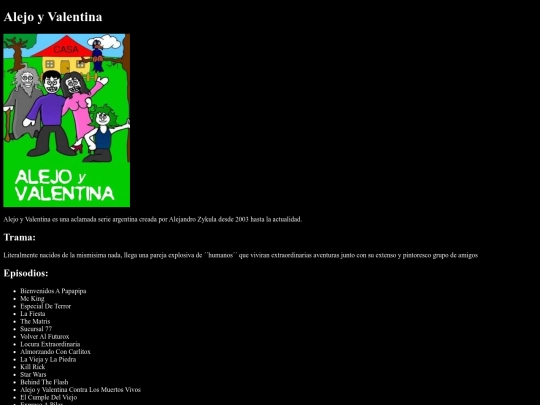Screen dimensions: 540x405
Task: Click Alejo y Valentina Contra Los Muertos Vivos
Action: (x=81, y=390)
